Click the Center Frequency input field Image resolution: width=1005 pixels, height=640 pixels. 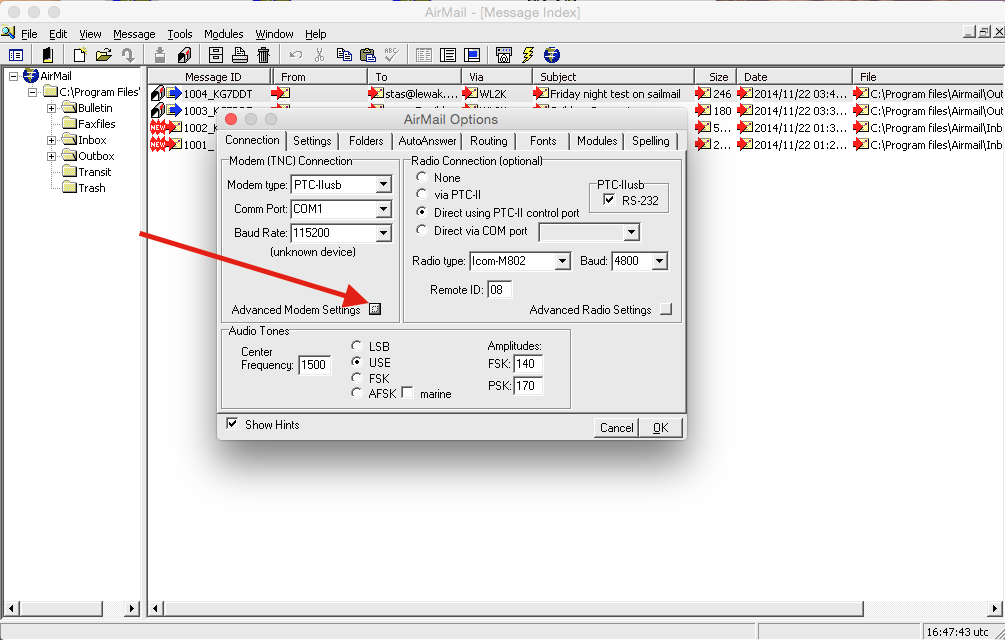pos(315,365)
